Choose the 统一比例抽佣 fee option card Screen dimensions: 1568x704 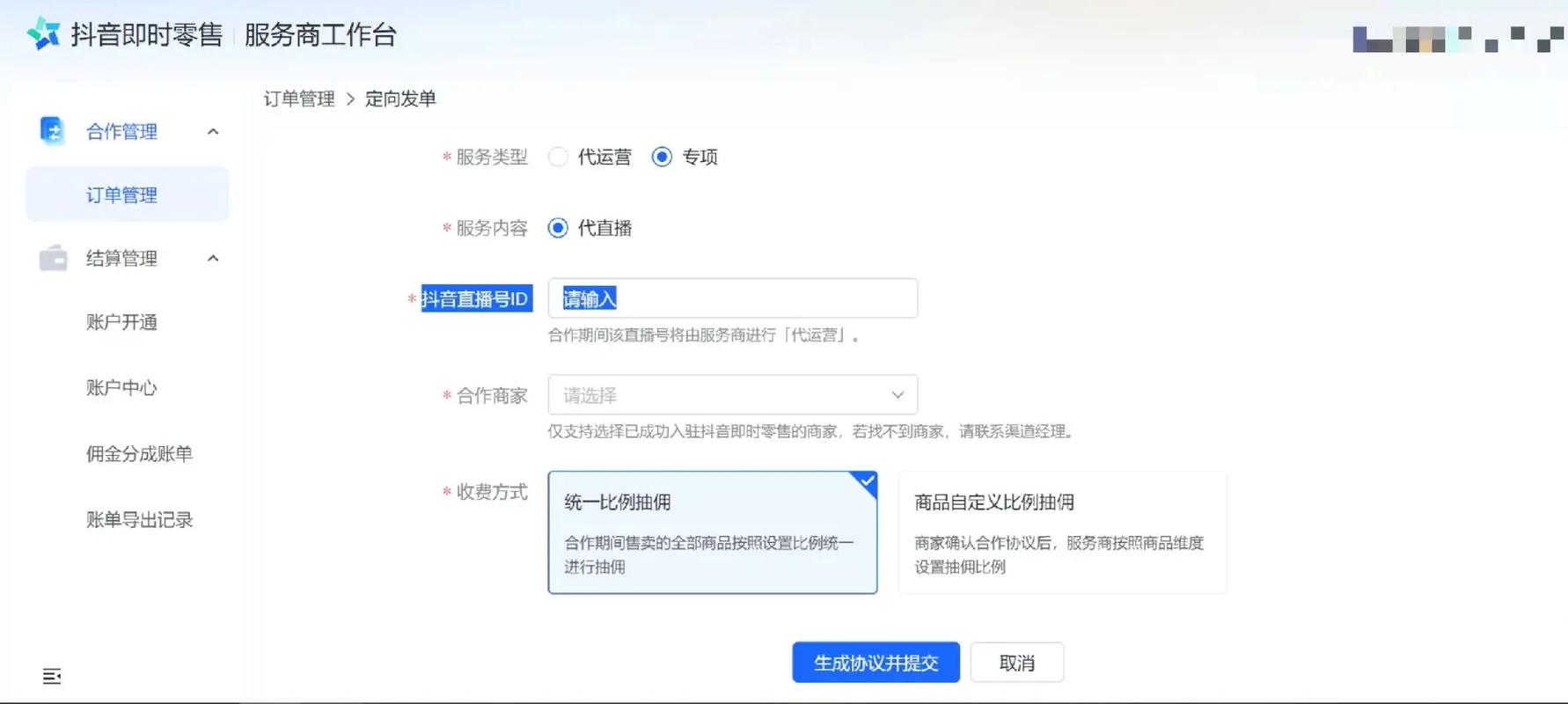[x=712, y=532]
